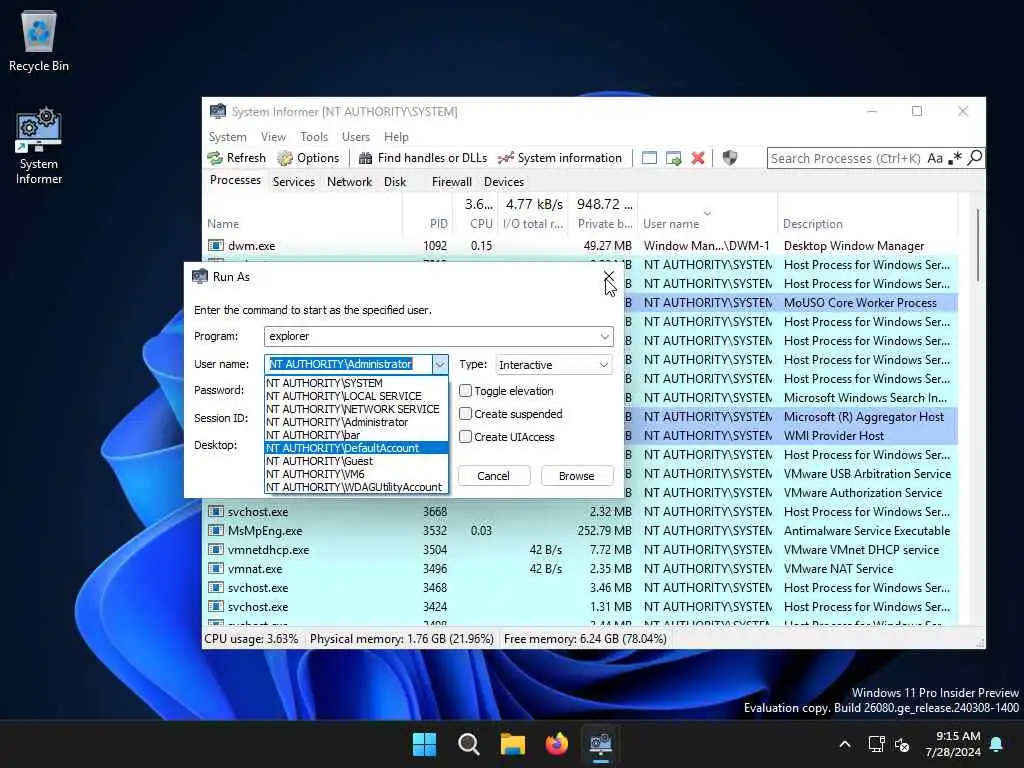The height and width of the screenshot is (768, 1024).
Task: Click the vmnetdhcp.exe process icon
Action: [216, 549]
